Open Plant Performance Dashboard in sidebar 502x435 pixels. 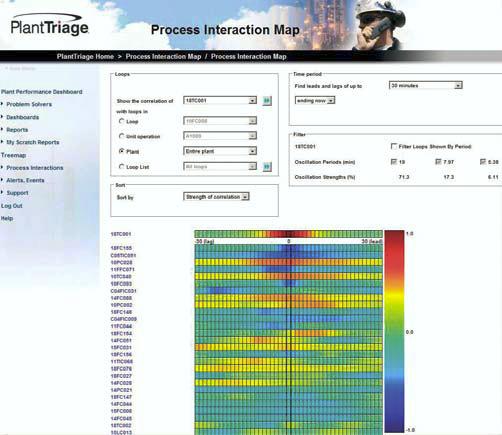tap(42, 92)
